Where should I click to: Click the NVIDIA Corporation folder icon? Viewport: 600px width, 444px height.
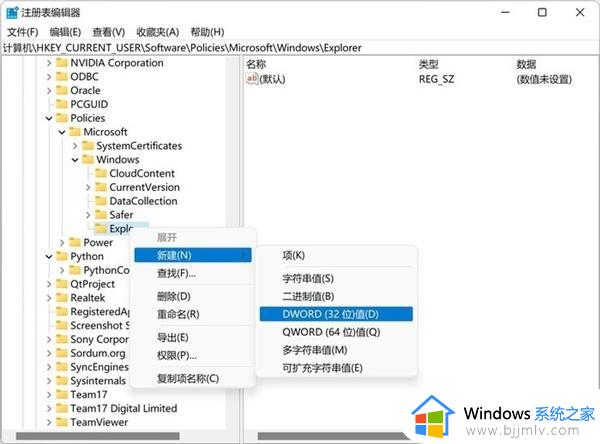click(62, 63)
